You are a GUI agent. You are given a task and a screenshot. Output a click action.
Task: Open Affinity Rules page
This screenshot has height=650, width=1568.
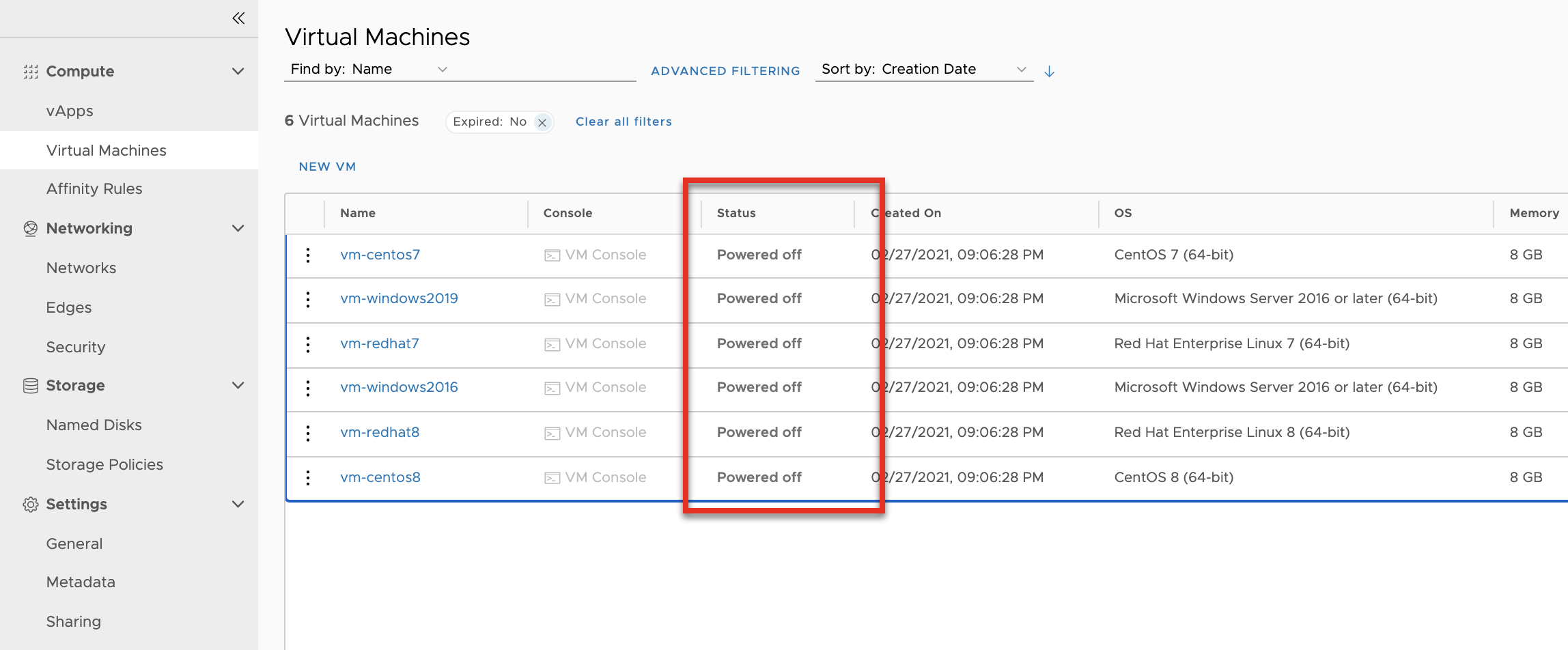click(x=94, y=189)
